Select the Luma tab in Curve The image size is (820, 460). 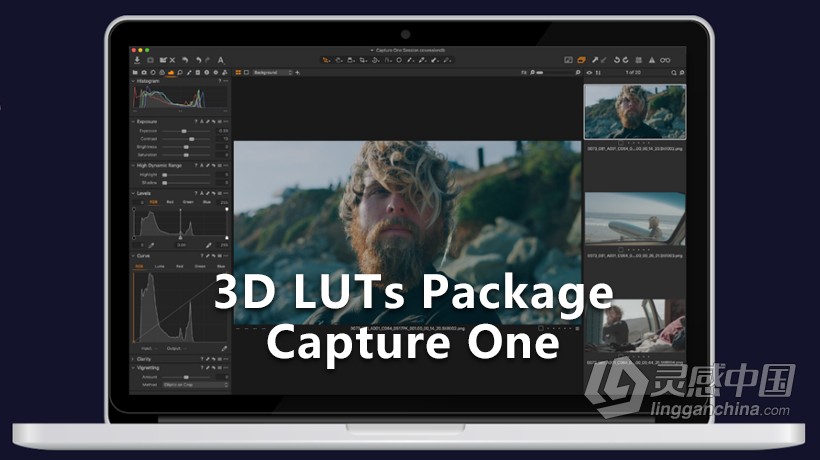click(160, 267)
